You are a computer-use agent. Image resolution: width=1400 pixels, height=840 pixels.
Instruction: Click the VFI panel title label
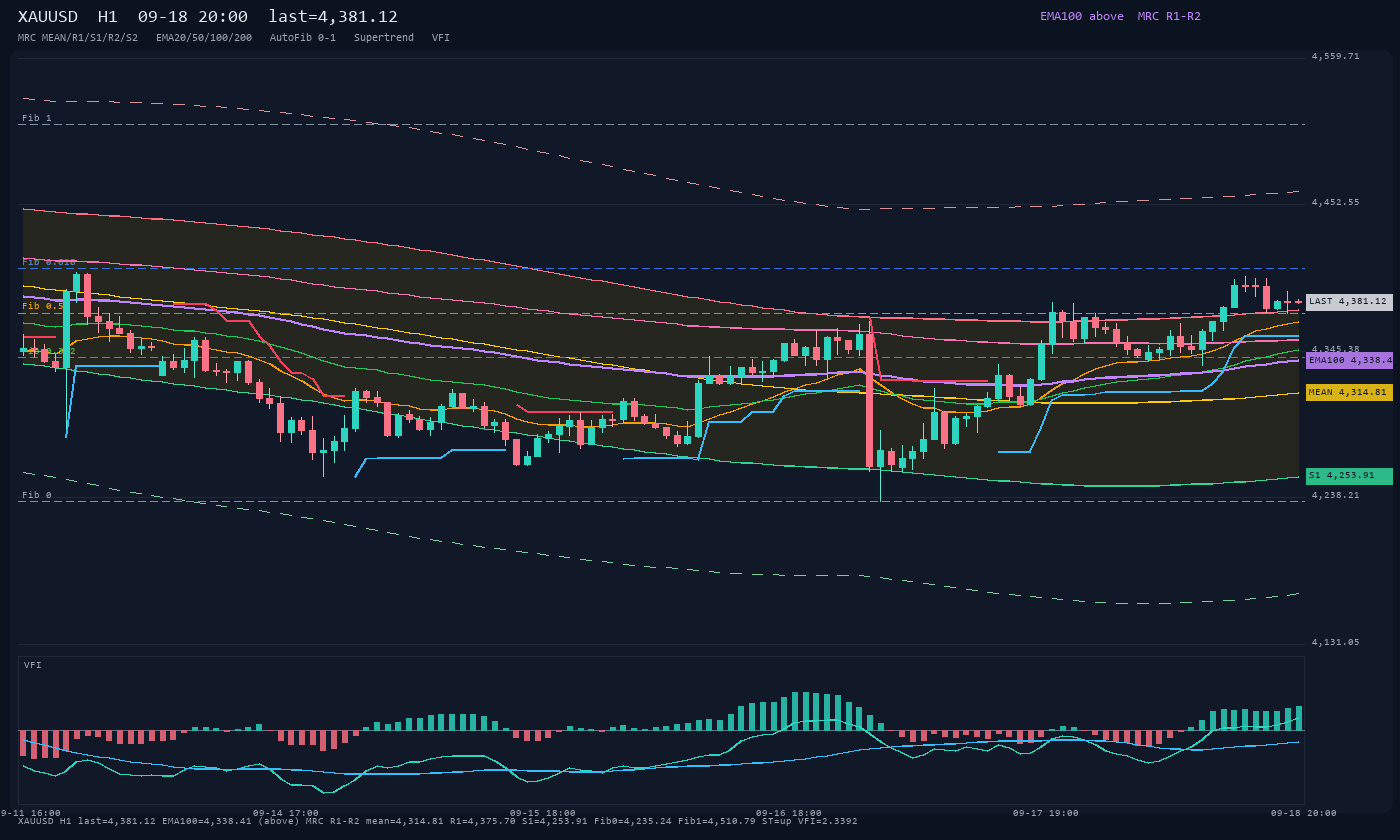click(x=33, y=665)
